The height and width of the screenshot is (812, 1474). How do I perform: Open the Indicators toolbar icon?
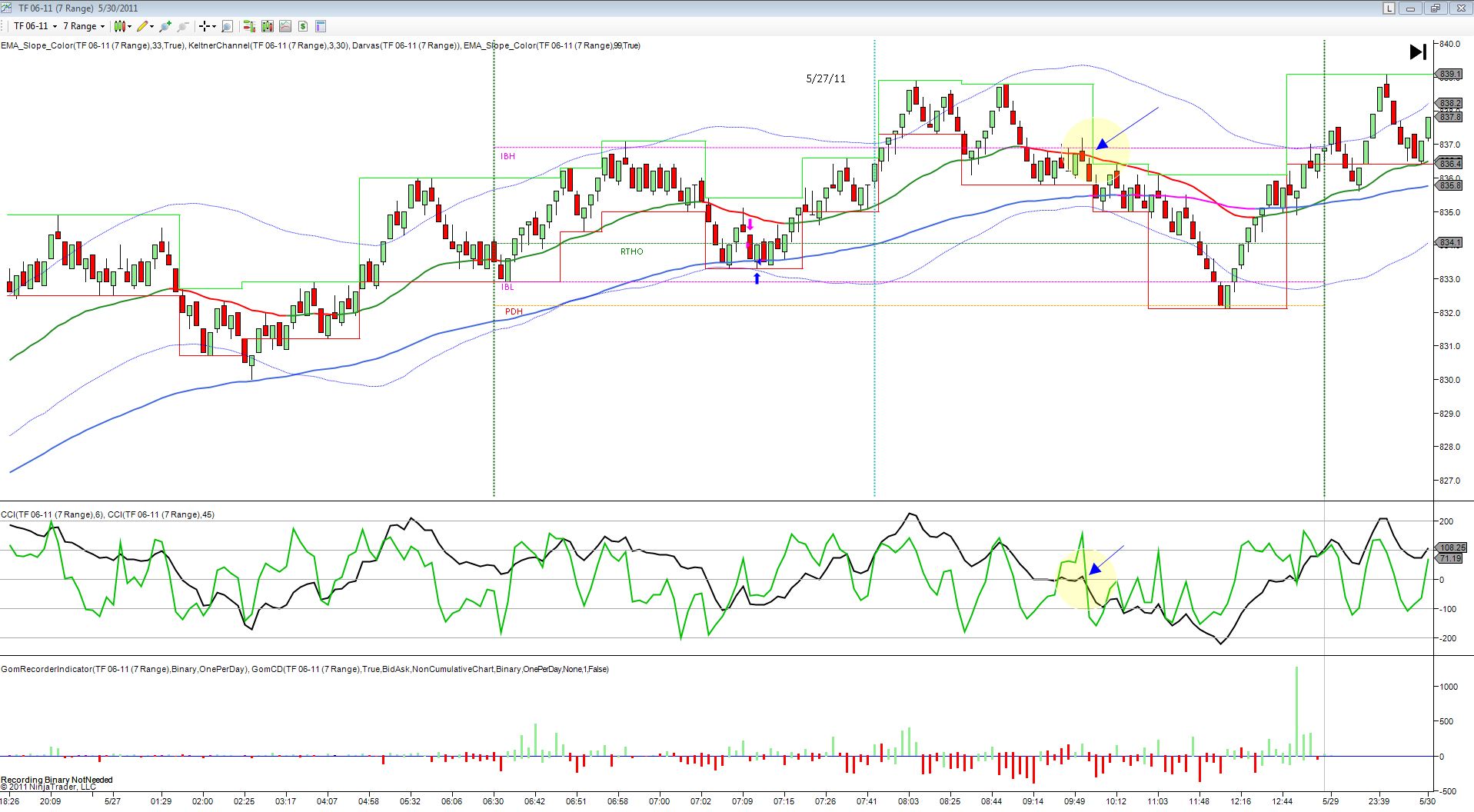coord(268,26)
